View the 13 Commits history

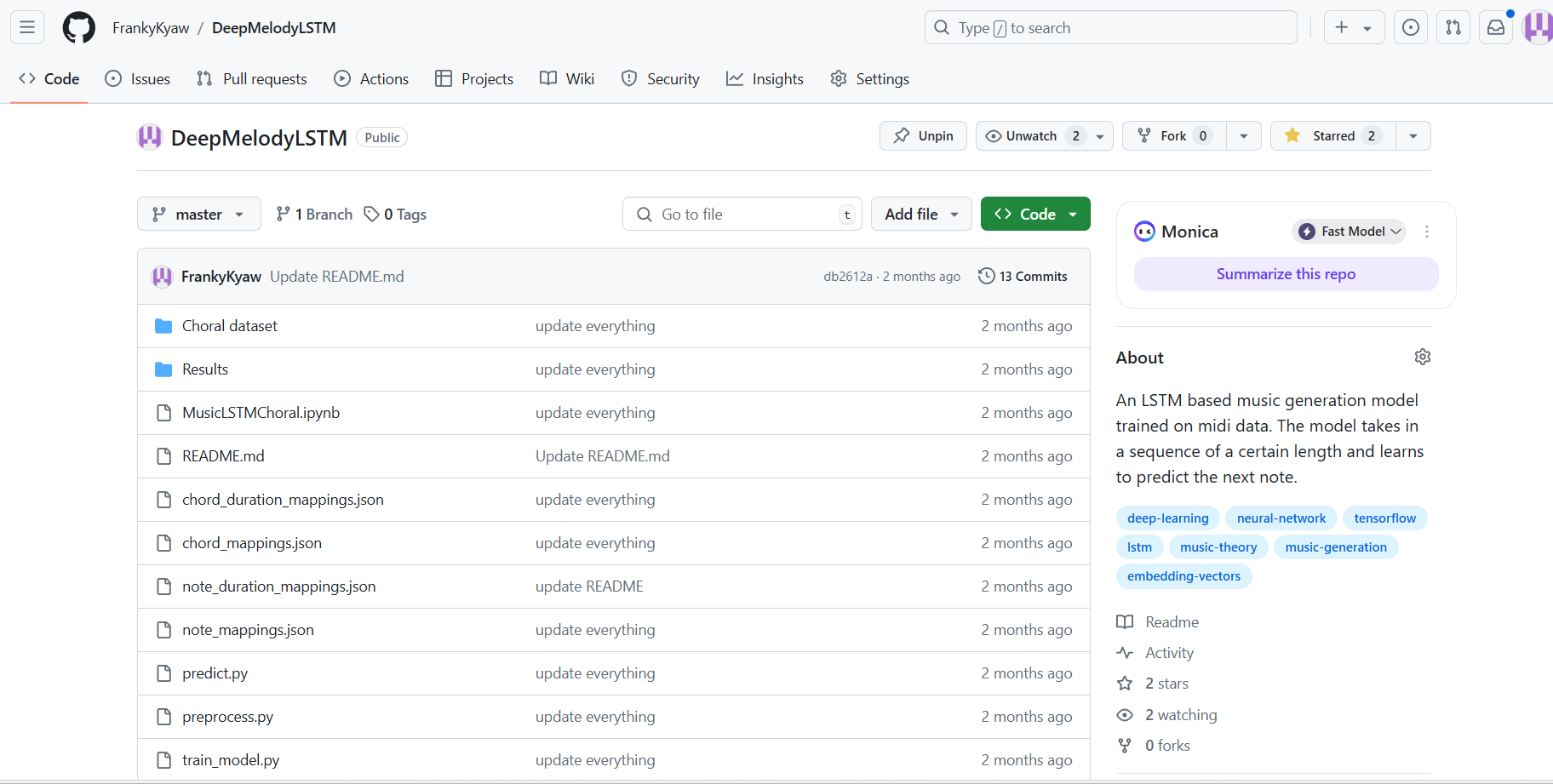tap(1023, 276)
